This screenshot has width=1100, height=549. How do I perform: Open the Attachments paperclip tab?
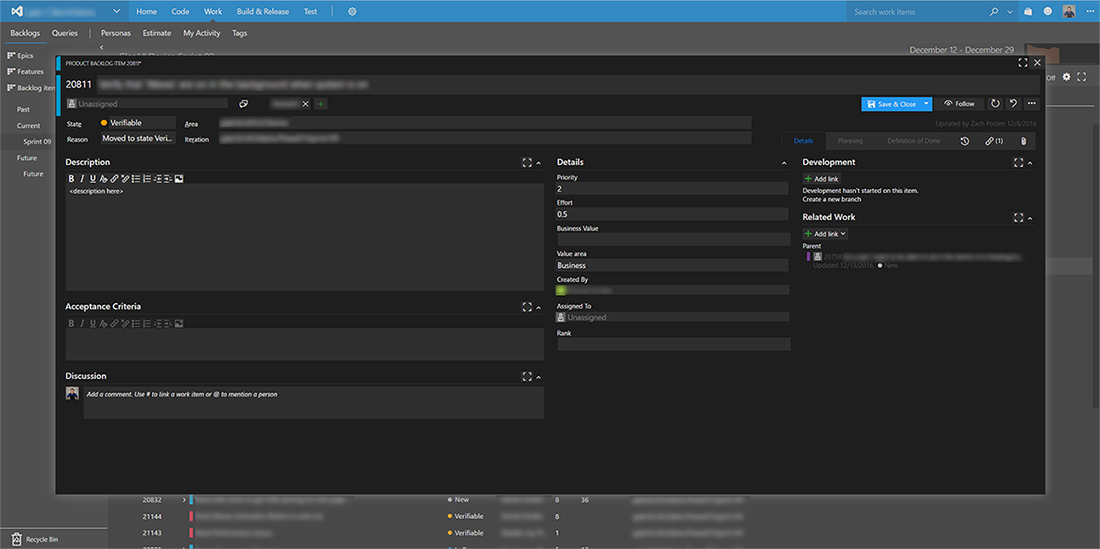point(1023,141)
